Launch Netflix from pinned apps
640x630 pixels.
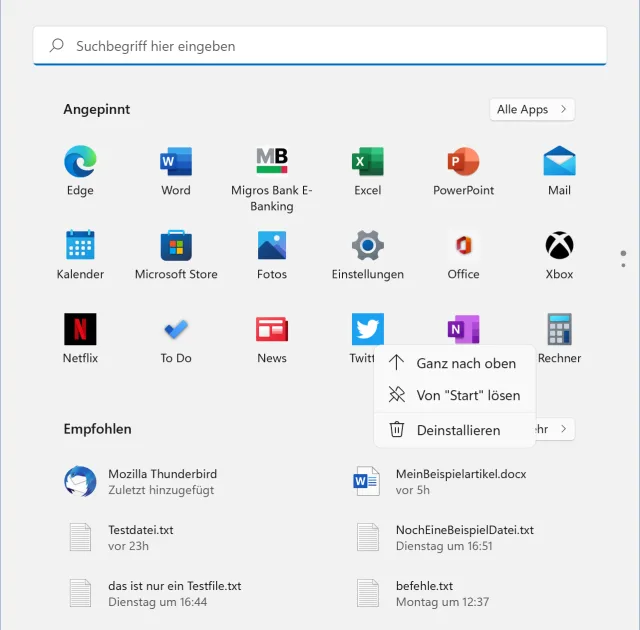[80, 339]
